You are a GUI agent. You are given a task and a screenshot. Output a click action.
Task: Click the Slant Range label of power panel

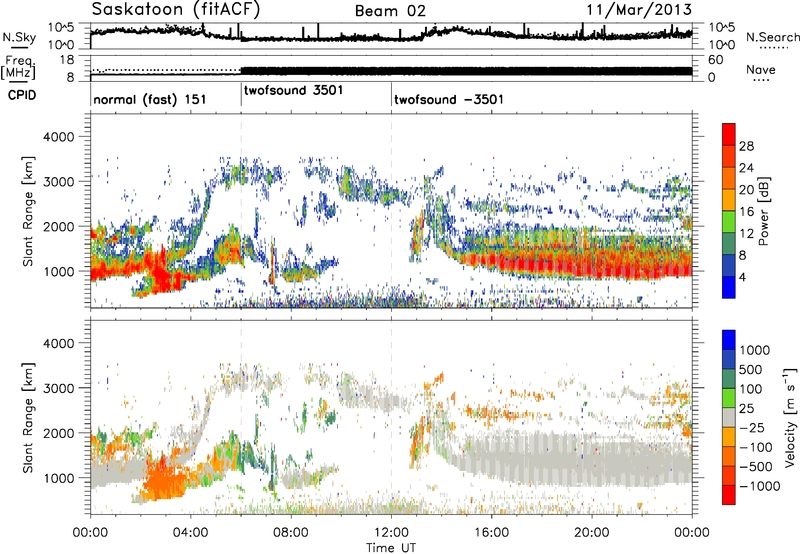(28, 211)
